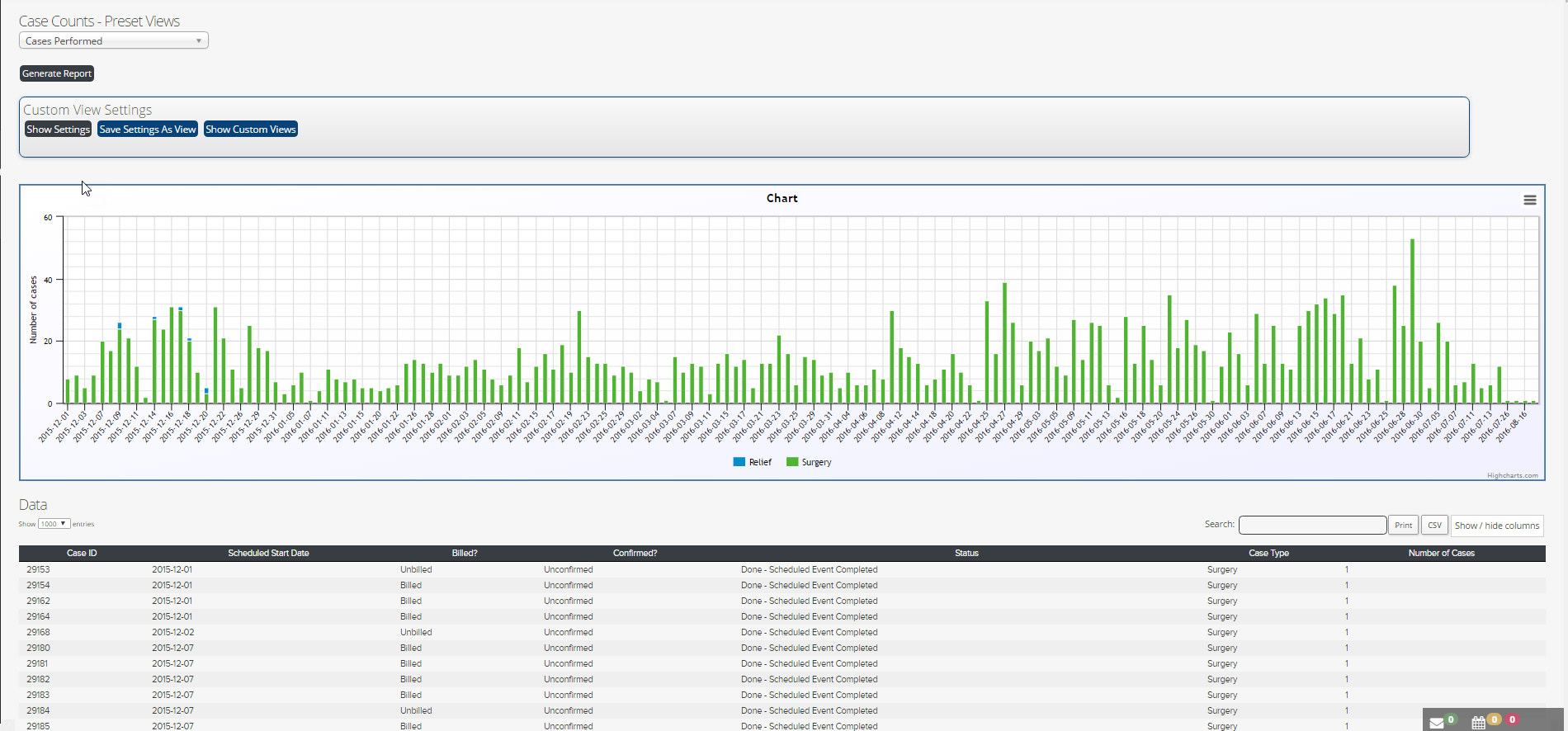Screen dimensions: 1568x731
Task: Follow the Highcharts.com credit link
Action: point(1513,475)
